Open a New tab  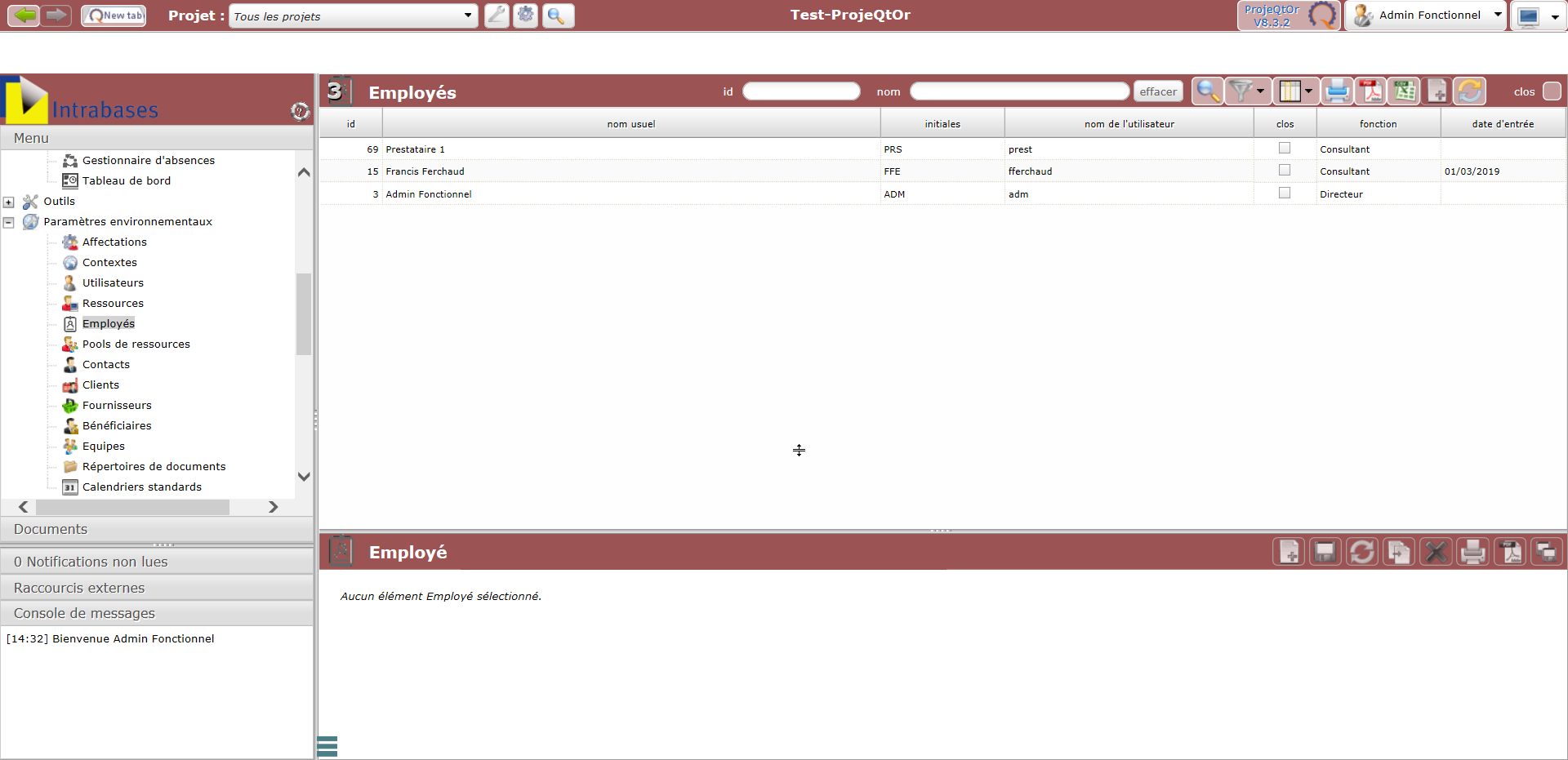click(x=114, y=16)
